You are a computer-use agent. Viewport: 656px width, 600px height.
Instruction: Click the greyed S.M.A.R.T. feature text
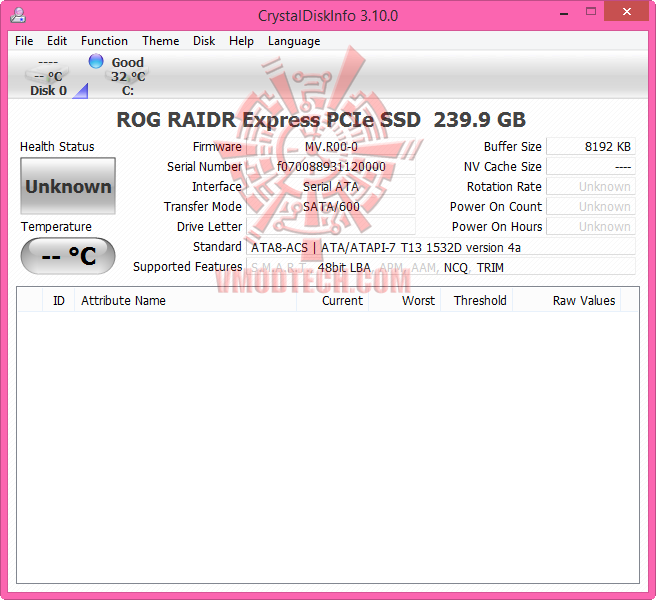(281, 267)
